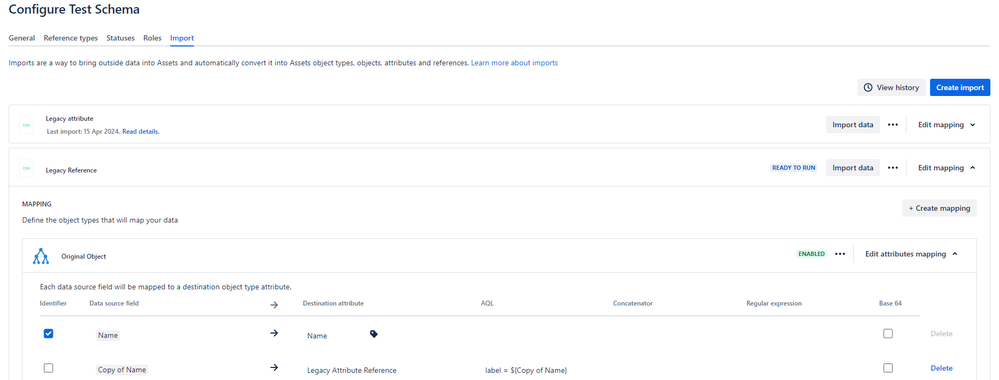Click the Original Object type tree icon
This screenshot has width=999, height=380.
point(41,256)
